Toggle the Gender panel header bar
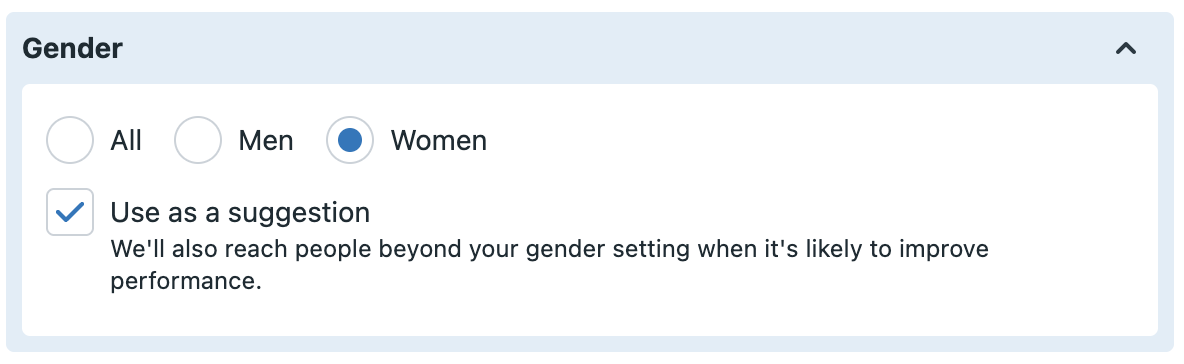Image resolution: width=1184 pixels, height=364 pixels. click(590, 49)
